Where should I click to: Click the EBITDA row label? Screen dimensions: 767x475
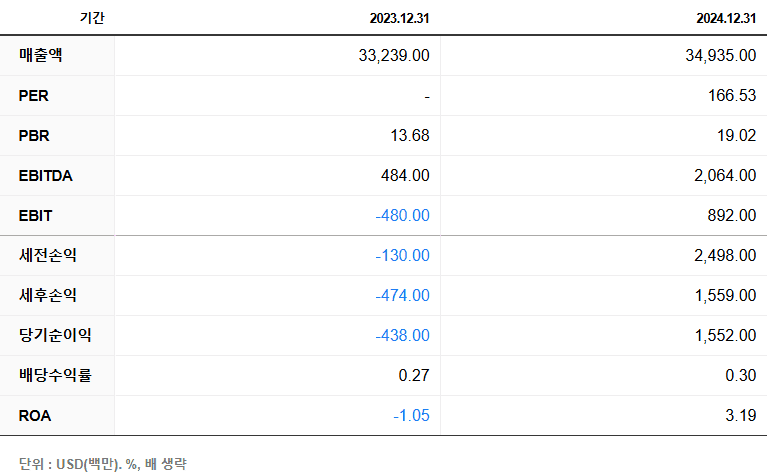(45, 176)
